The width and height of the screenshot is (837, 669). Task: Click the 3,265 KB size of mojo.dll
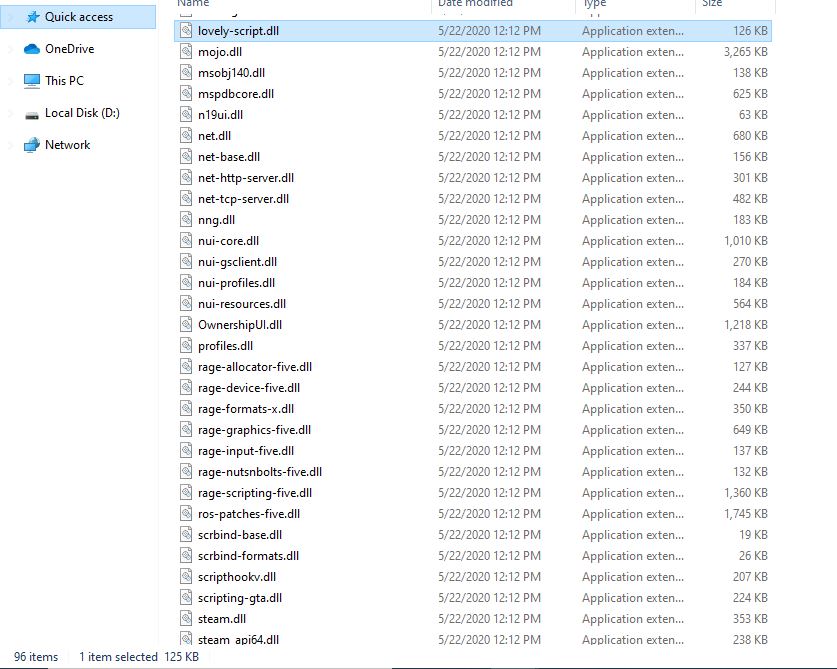(745, 52)
